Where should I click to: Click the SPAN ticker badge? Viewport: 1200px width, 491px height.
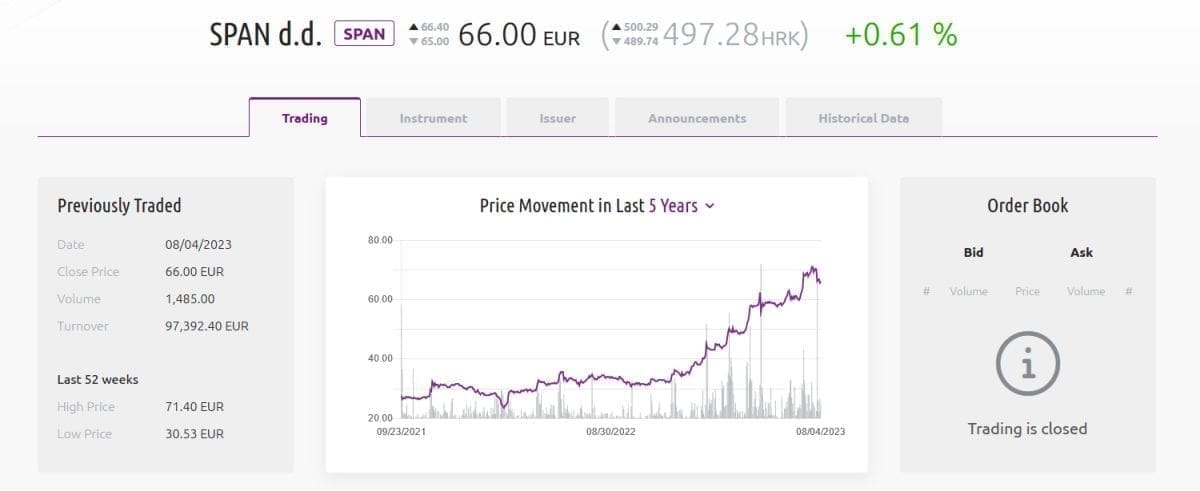pyautogui.click(x=364, y=34)
